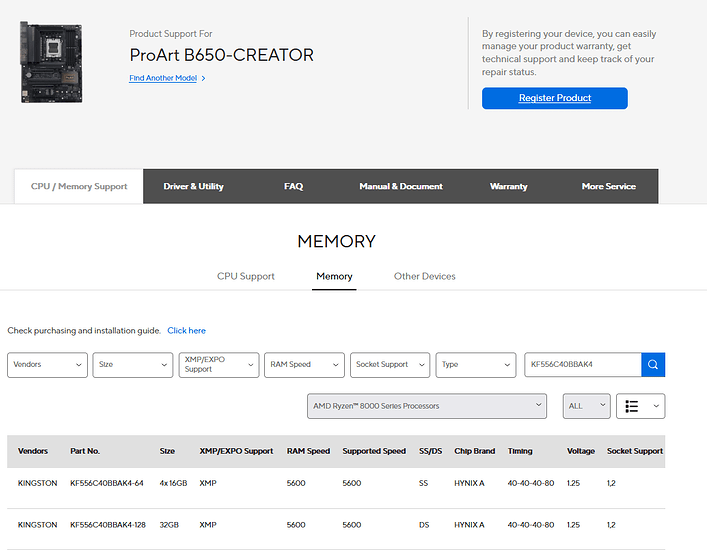This screenshot has height=550, width=707.
Task: Open AMD Ryzen 8000 Series Processors dropdown
Action: (427, 406)
